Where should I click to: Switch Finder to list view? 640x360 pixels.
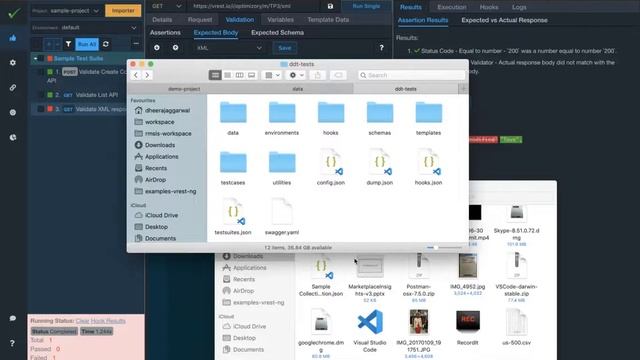(x=227, y=75)
